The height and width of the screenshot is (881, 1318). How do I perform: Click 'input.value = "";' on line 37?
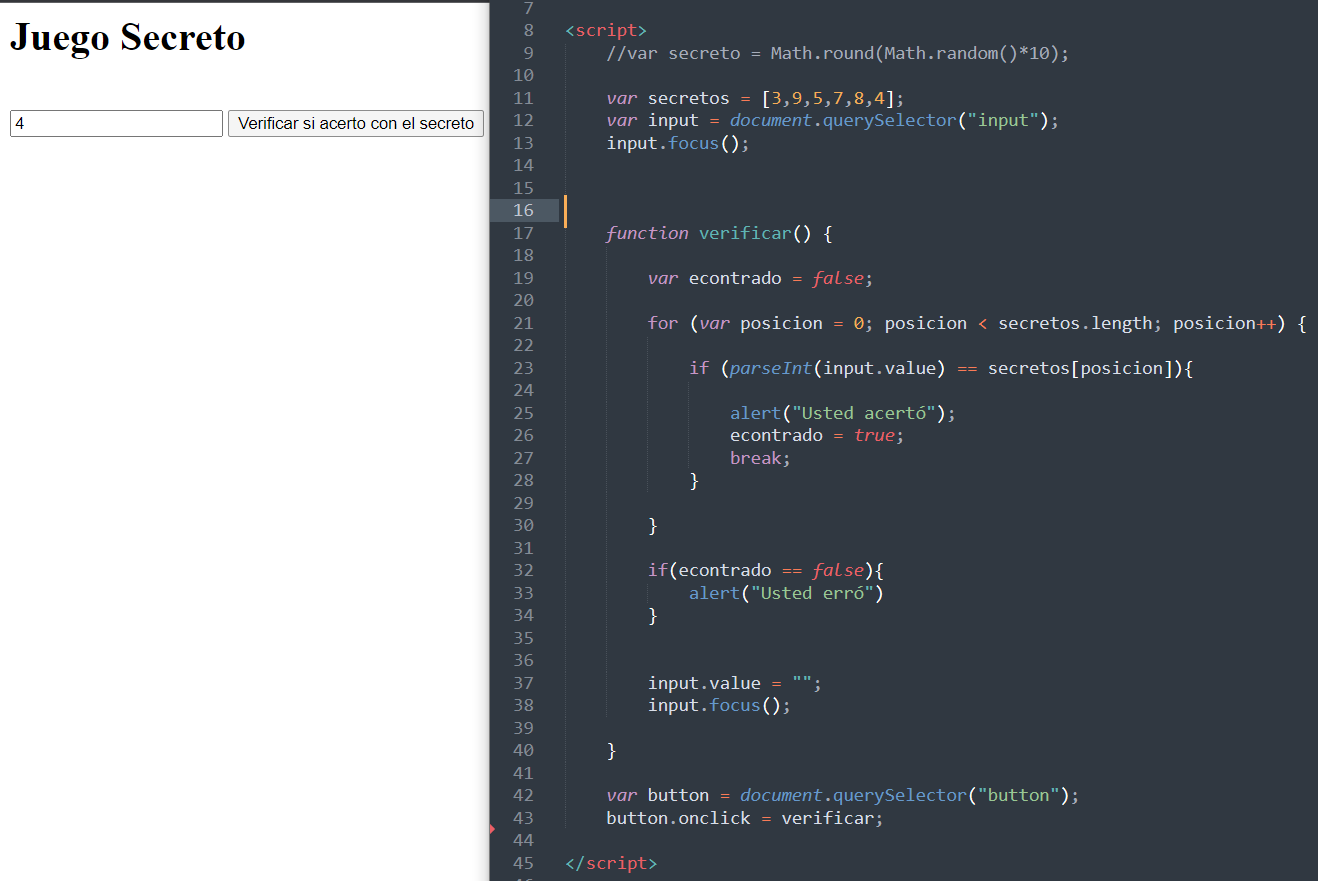pos(735,683)
